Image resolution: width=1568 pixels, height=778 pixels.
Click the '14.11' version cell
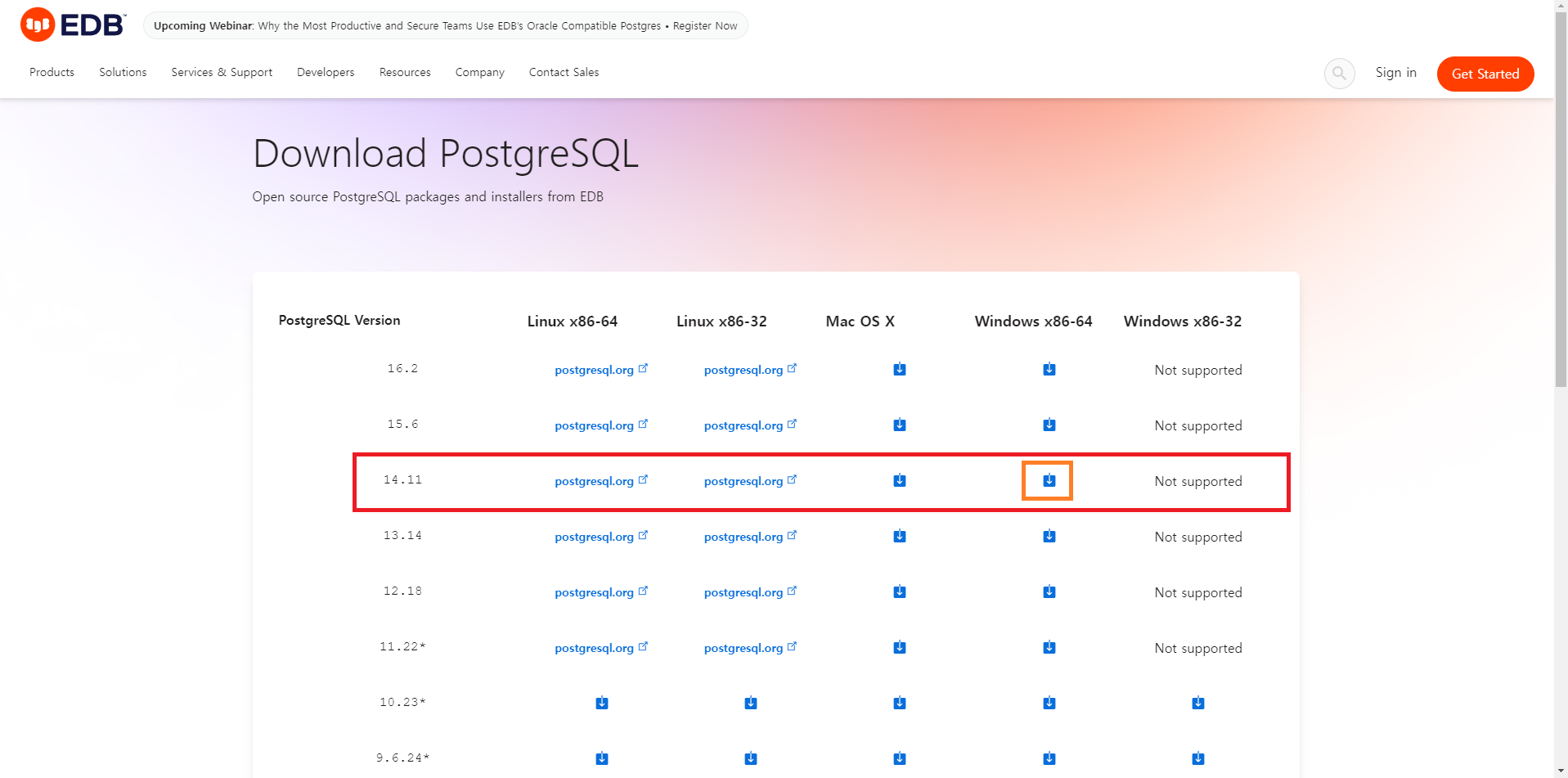click(402, 480)
